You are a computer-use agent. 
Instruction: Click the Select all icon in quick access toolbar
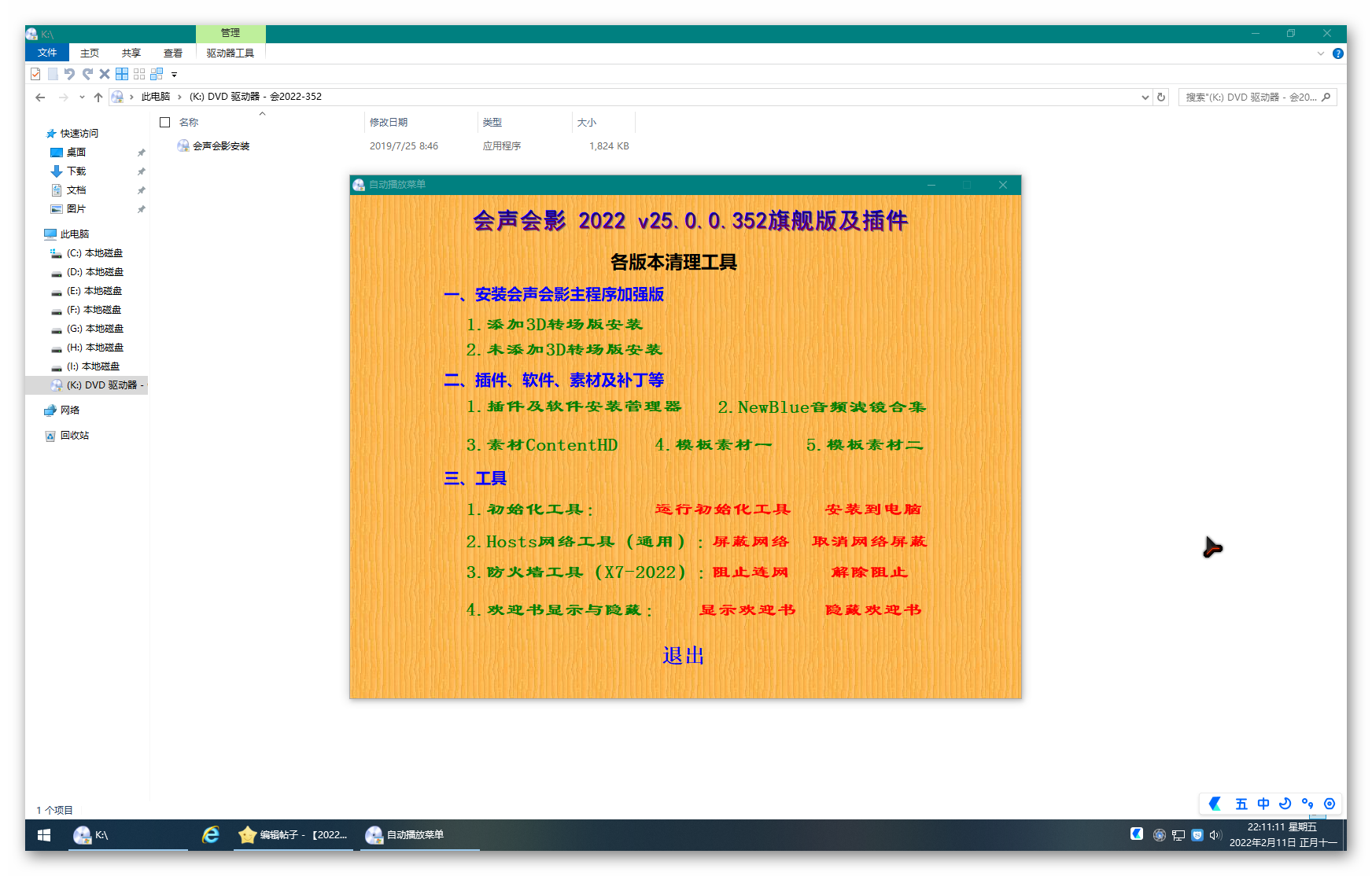point(122,74)
